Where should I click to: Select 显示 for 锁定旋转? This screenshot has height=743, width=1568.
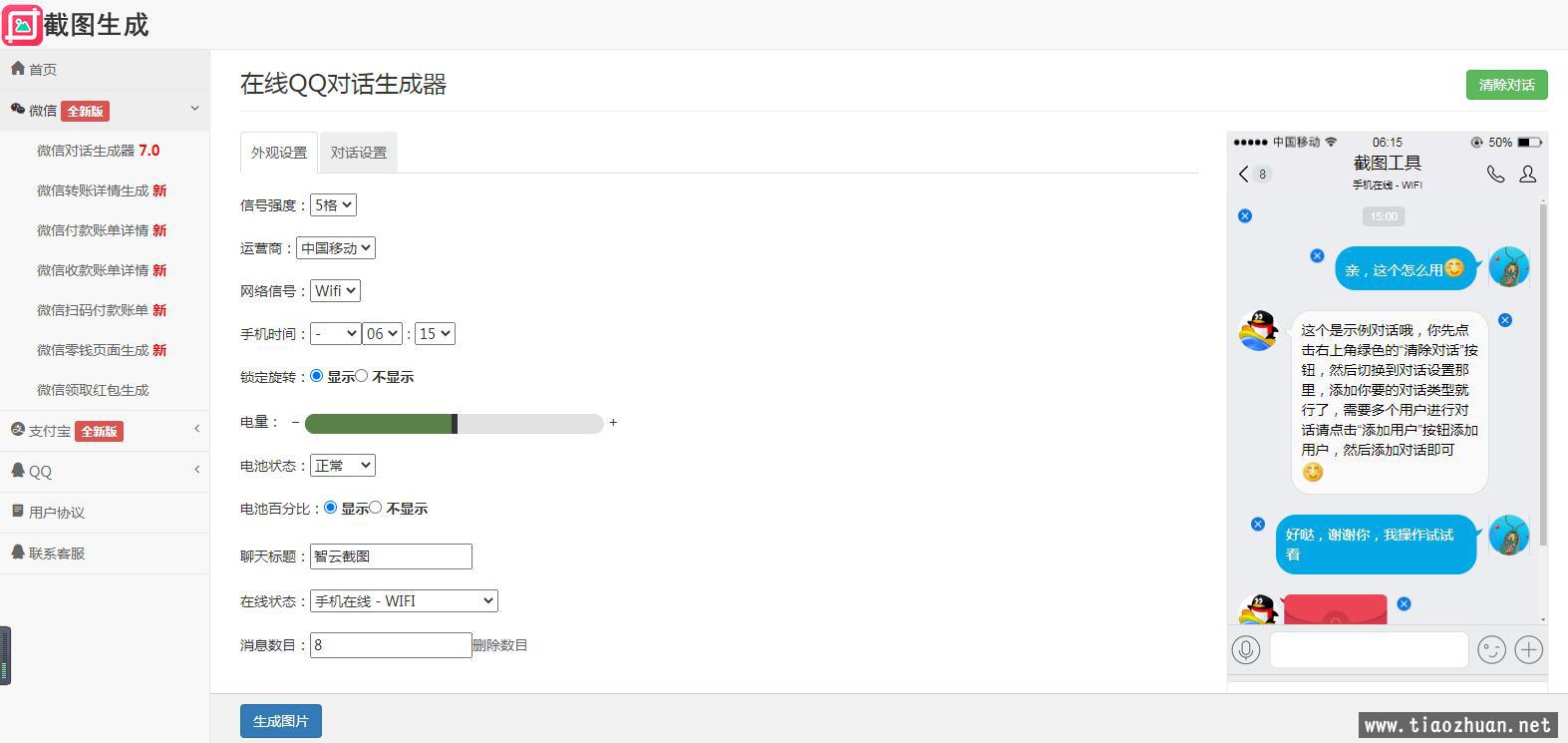pyautogui.click(x=317, y=376)
